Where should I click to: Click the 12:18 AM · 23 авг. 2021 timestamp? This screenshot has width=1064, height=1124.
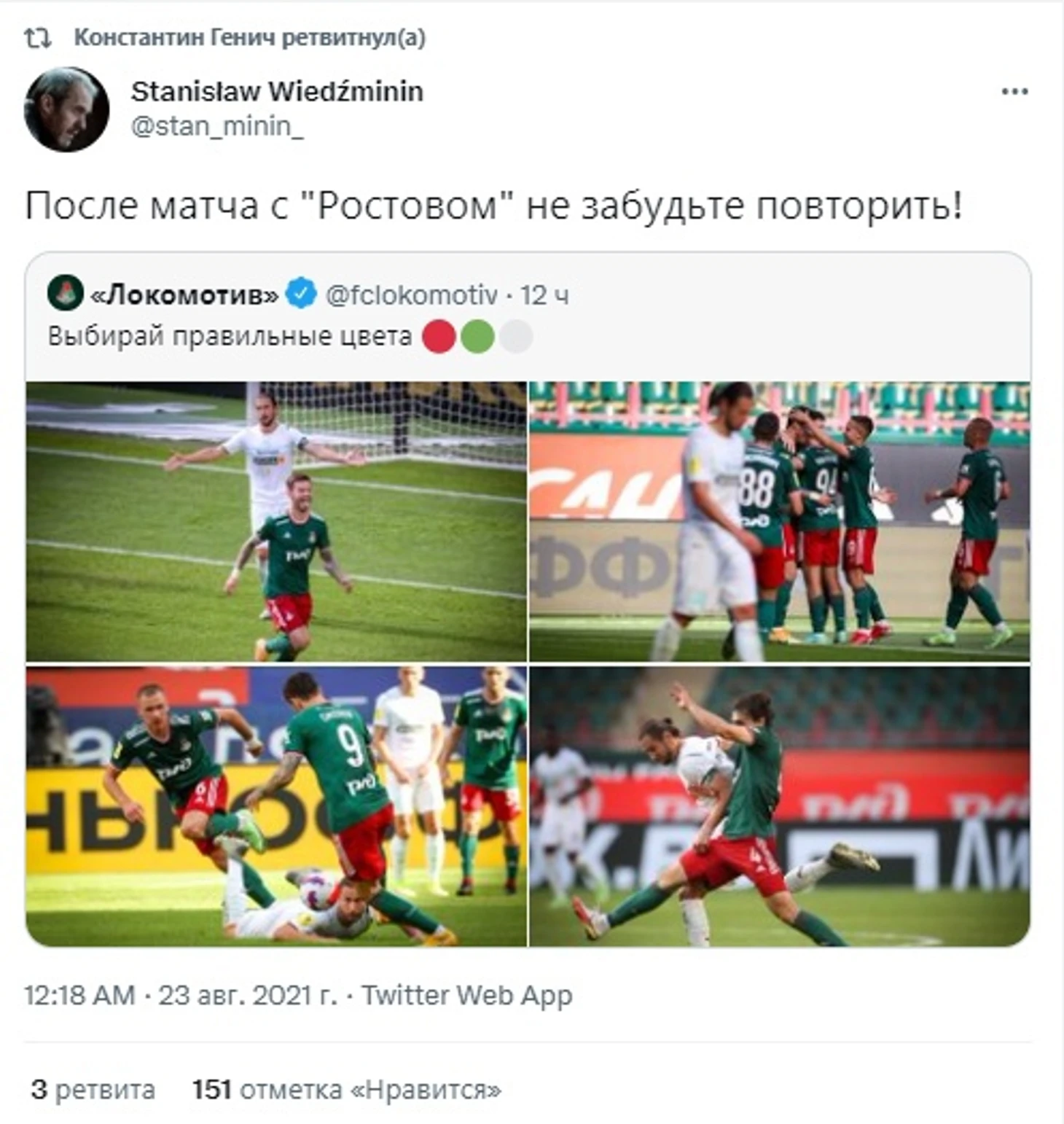(181, 995)
